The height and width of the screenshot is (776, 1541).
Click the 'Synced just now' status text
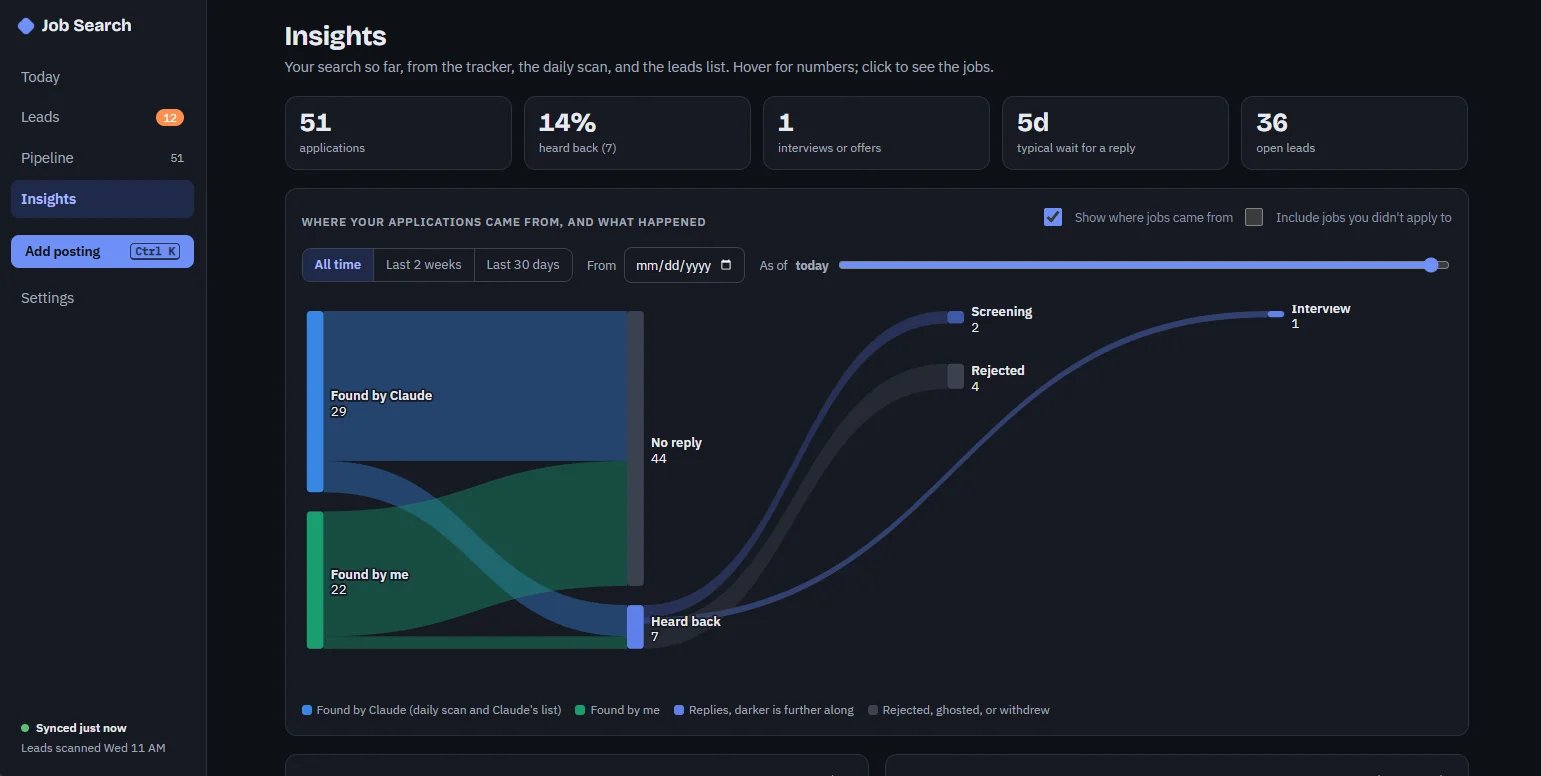(x=81, y=728)
